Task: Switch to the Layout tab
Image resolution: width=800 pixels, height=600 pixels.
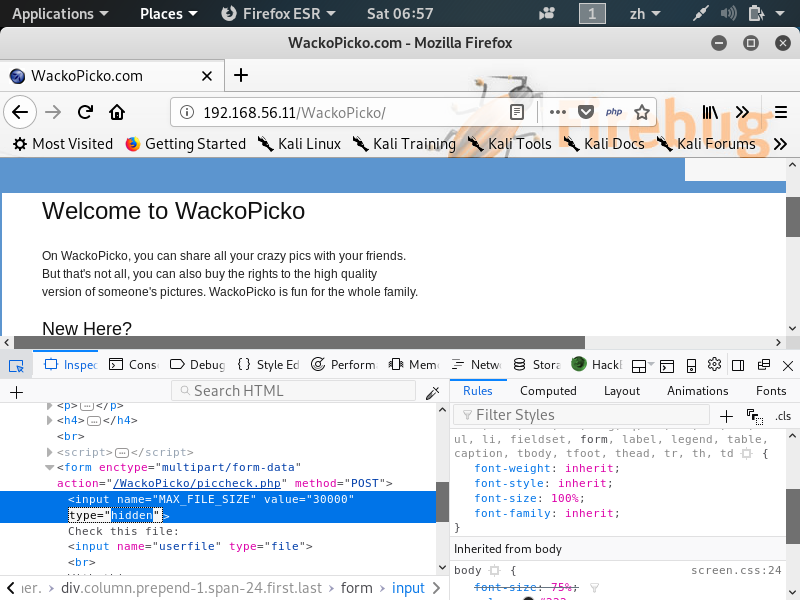Action: (x=621, y=391)
